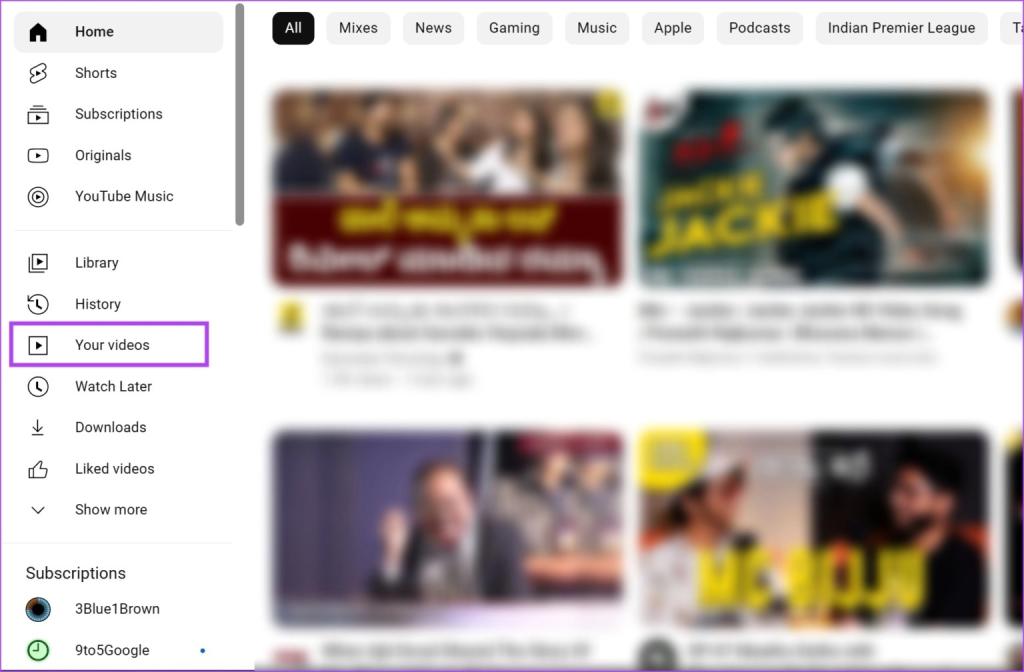Select the Apple filter chip
This screenshot has width=1024, height=672.
[x=673, y=28]
